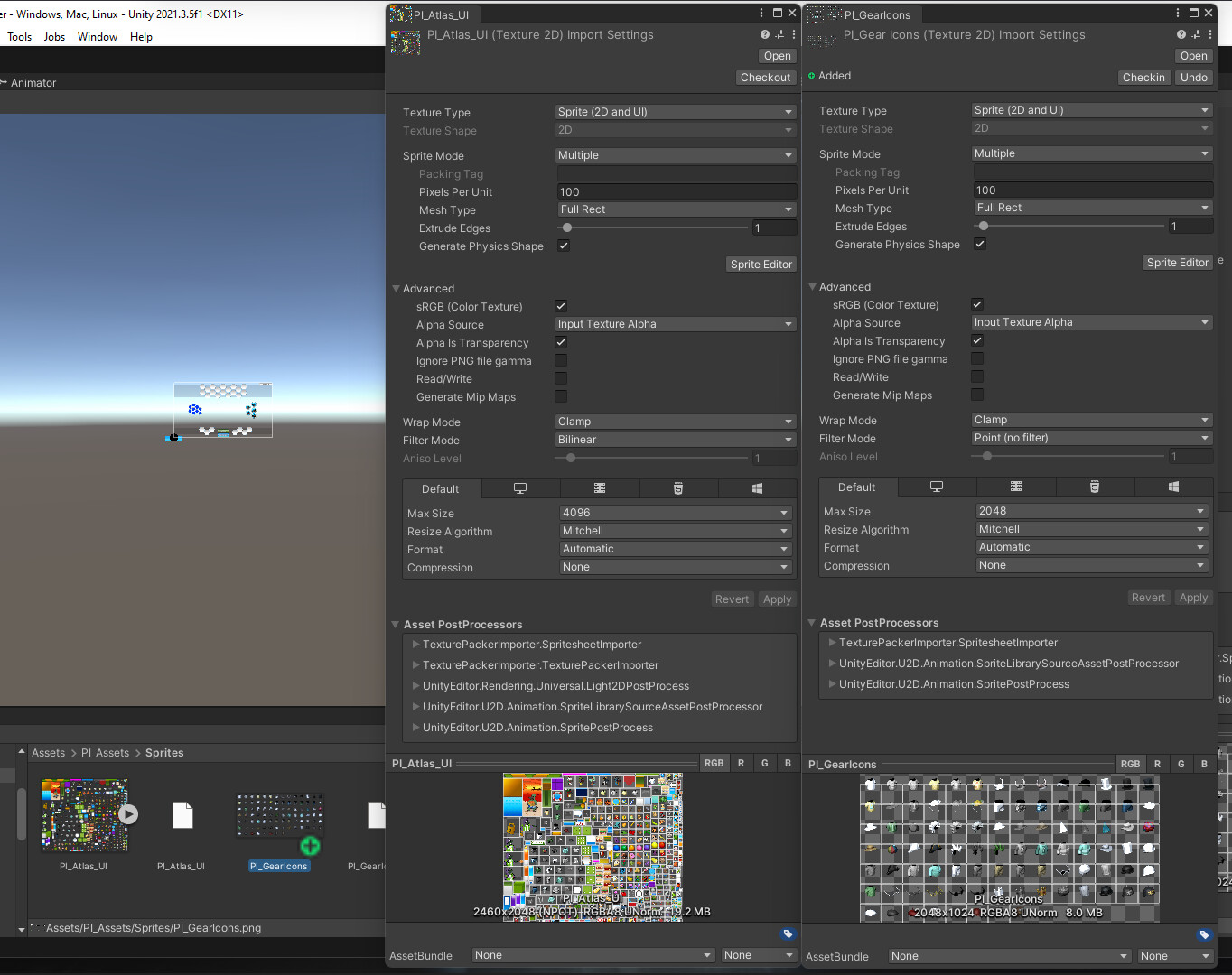The height and width of the screenshot is (975, 1232).
Task: Switch to the Standalone platform override tab
Action: [519, 488]
